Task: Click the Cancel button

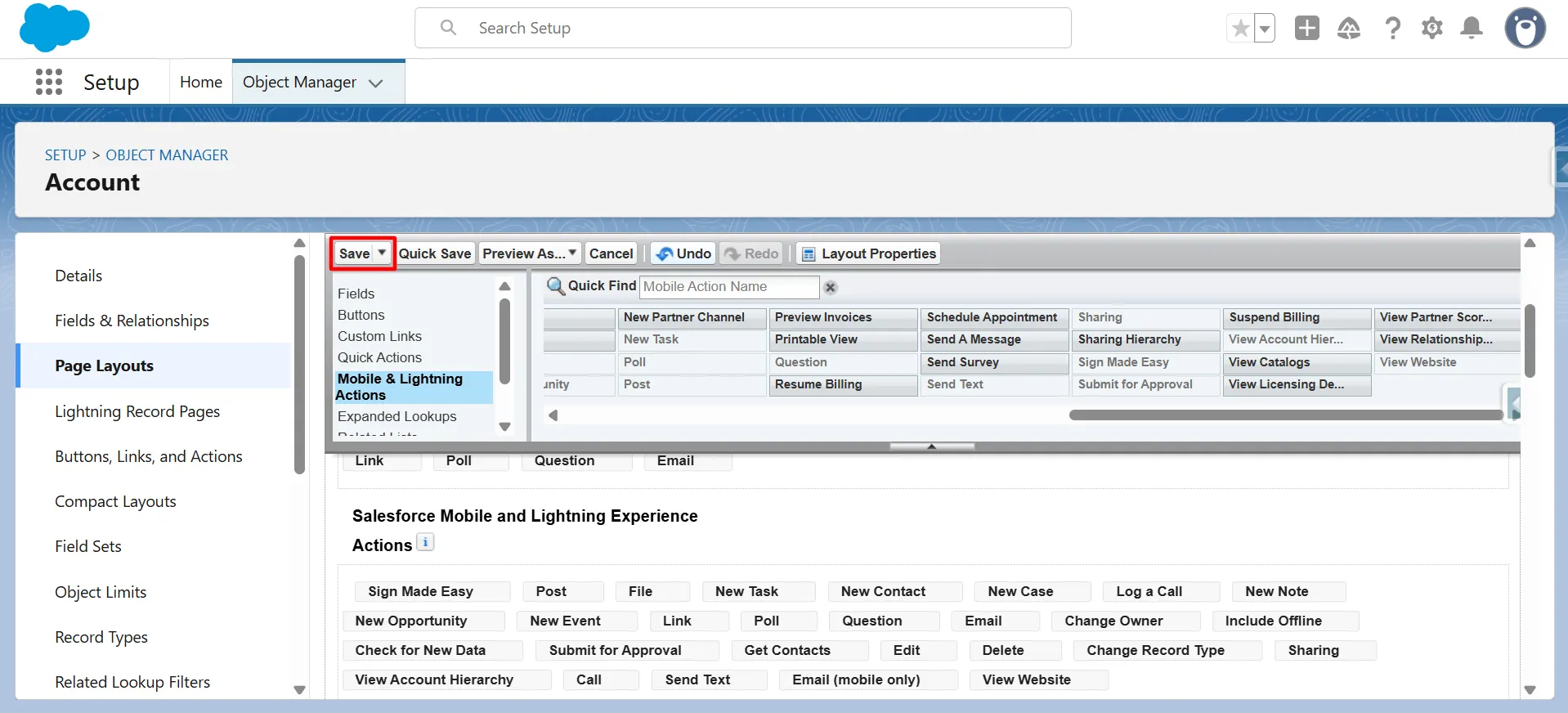Action: point(612,253)
